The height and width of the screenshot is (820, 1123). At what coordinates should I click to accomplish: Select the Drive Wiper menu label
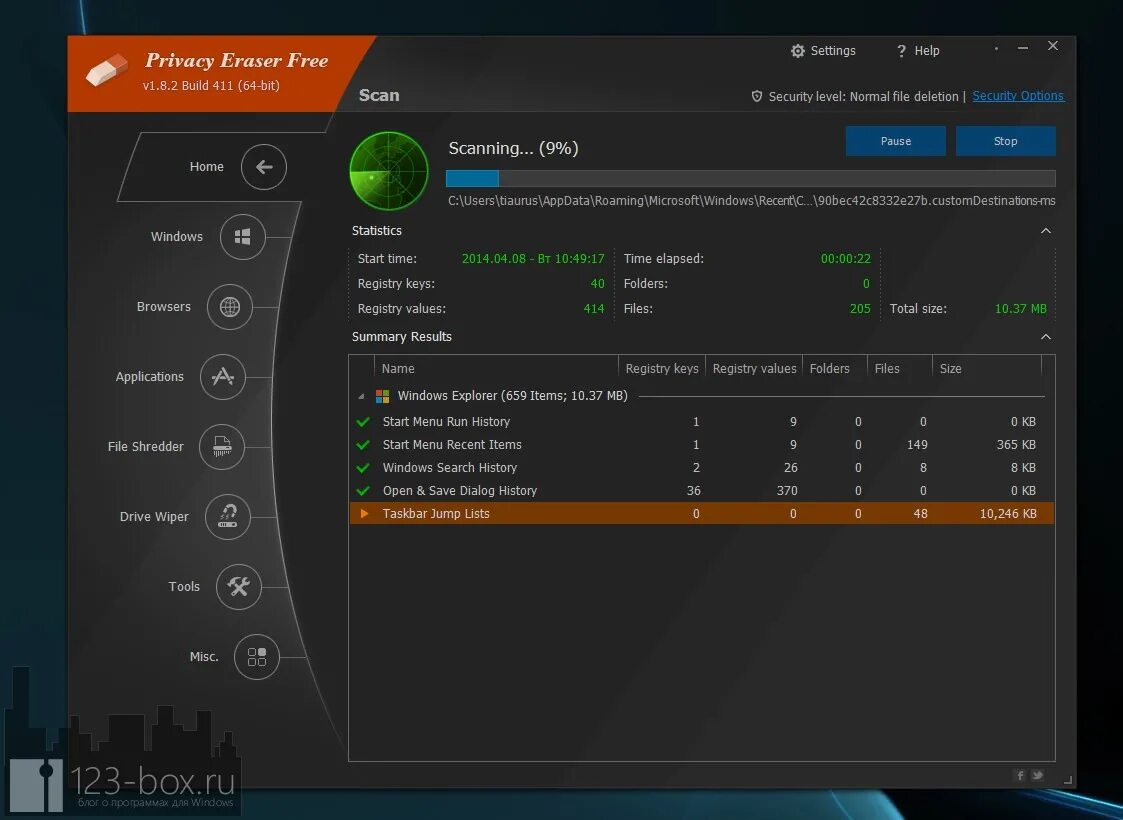pyautogui.click(x=154, y=516)
